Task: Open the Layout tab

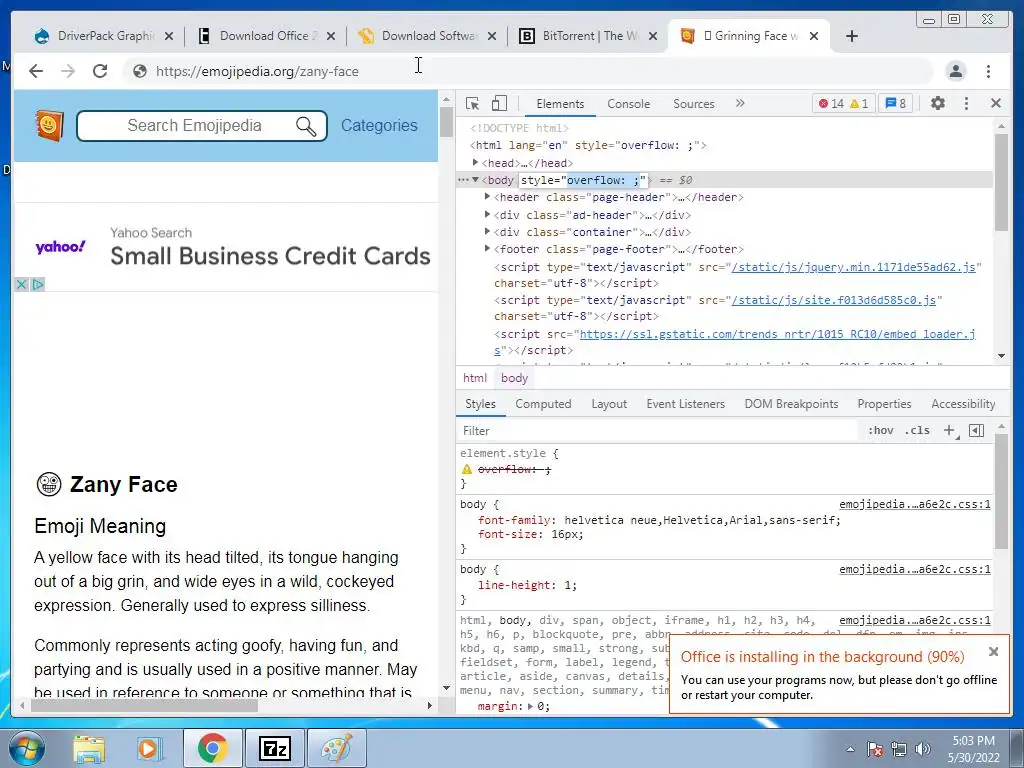Action: coord(609,404)
